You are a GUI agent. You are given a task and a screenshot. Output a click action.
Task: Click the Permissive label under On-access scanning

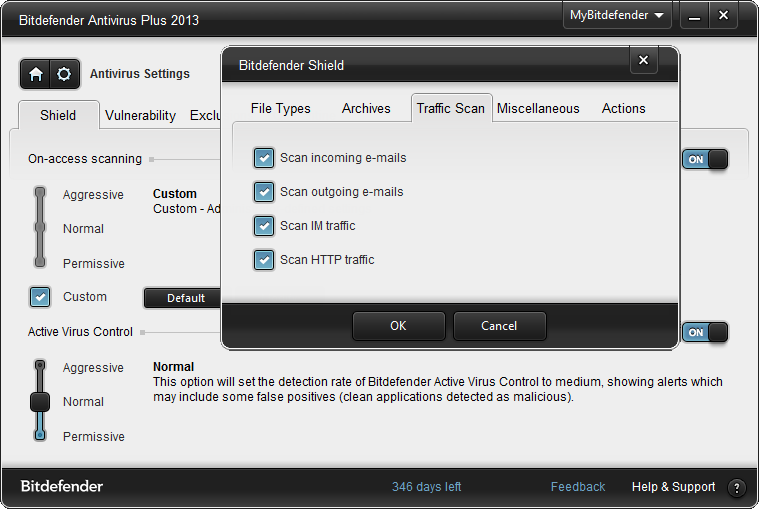(x=94, y=264)
